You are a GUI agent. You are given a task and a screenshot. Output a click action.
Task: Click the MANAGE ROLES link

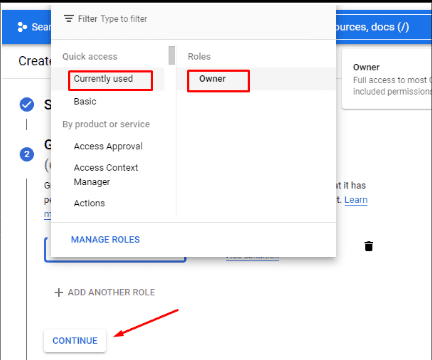tap(105, 240)
